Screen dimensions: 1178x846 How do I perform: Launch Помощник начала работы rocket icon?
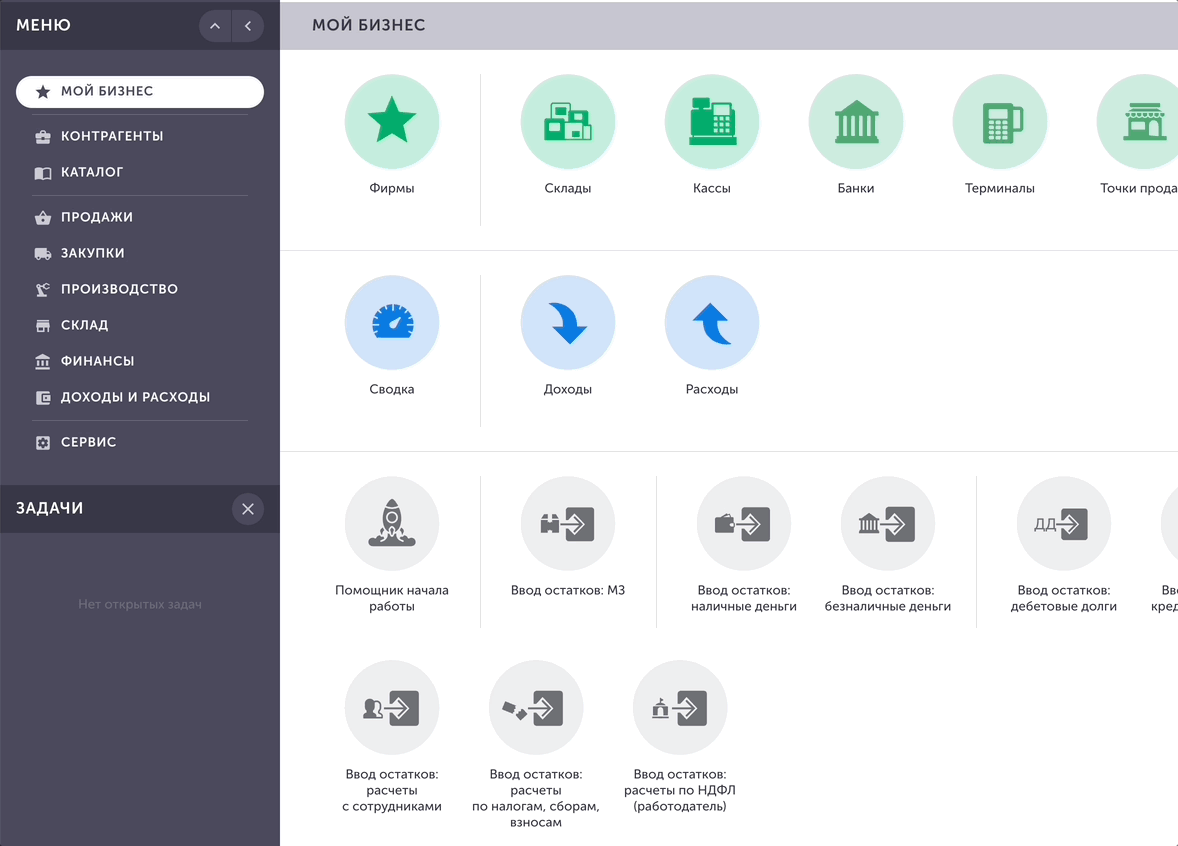(391, 524)
